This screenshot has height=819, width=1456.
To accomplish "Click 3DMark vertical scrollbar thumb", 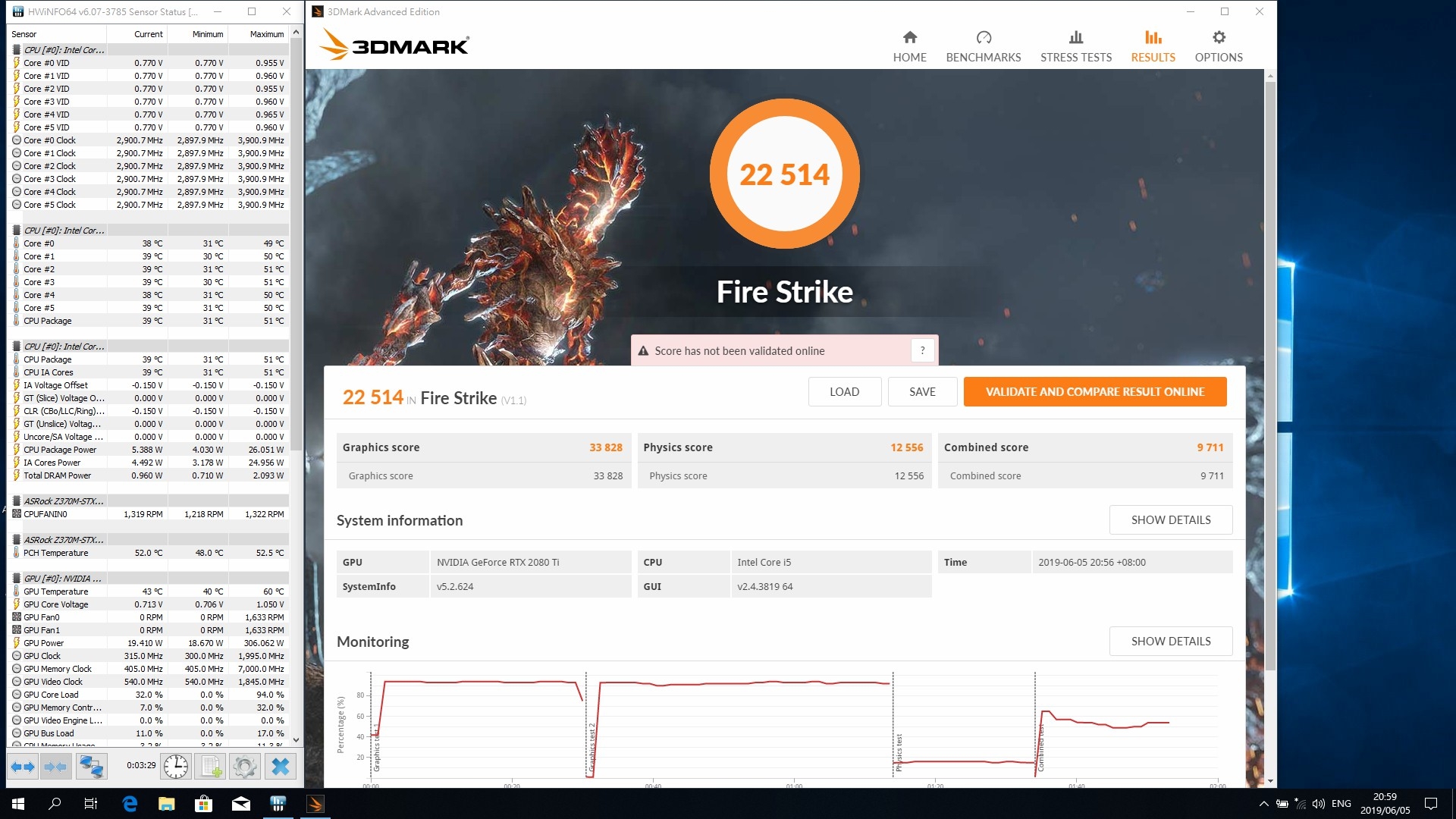I will pyautogui.click(x=1270, y=375).
